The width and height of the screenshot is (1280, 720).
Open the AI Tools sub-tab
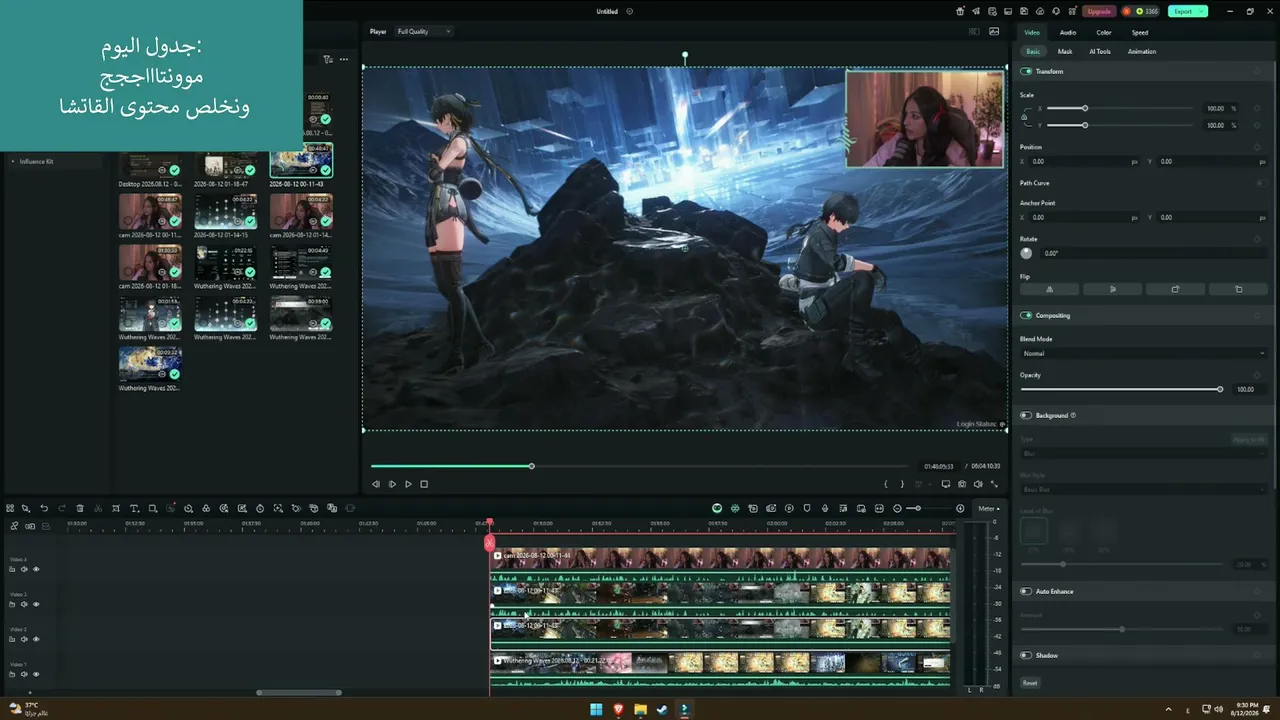[1100, 51]
